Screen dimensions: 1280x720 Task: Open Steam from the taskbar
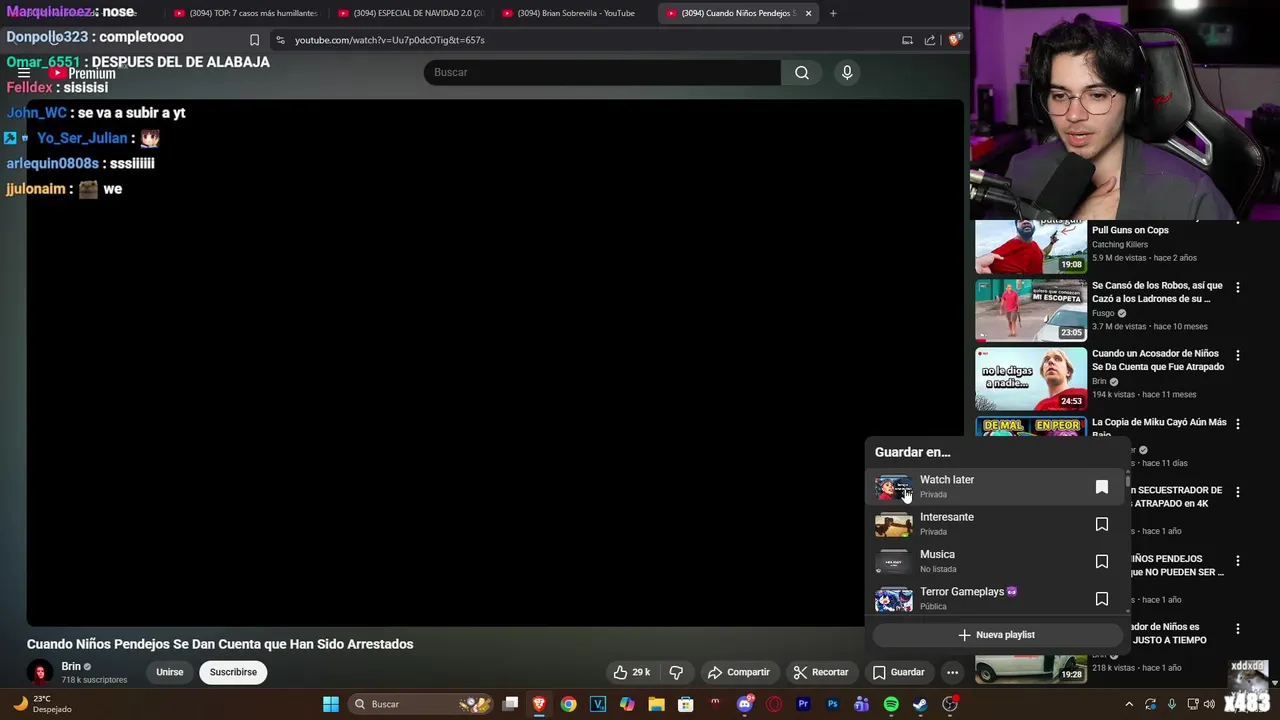(x=920, y=704)
